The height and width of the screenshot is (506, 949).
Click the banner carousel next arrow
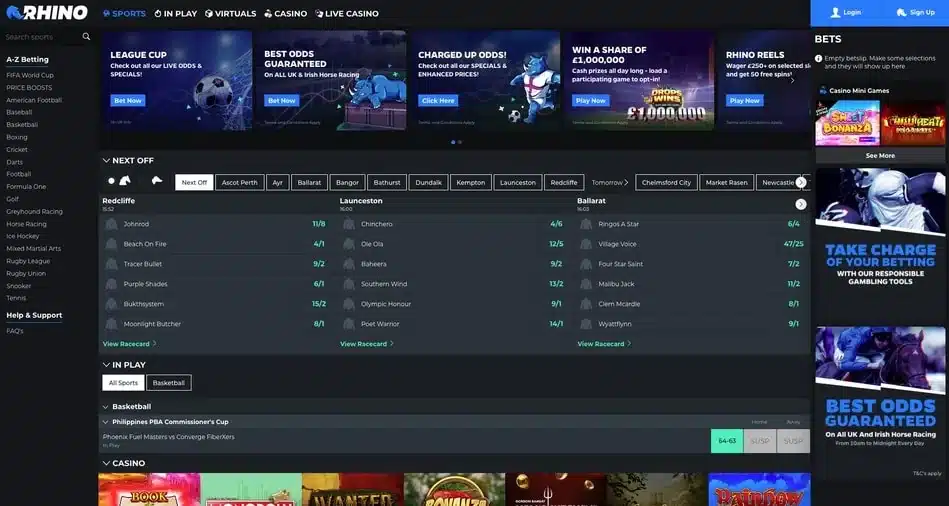tap(792, 80)
